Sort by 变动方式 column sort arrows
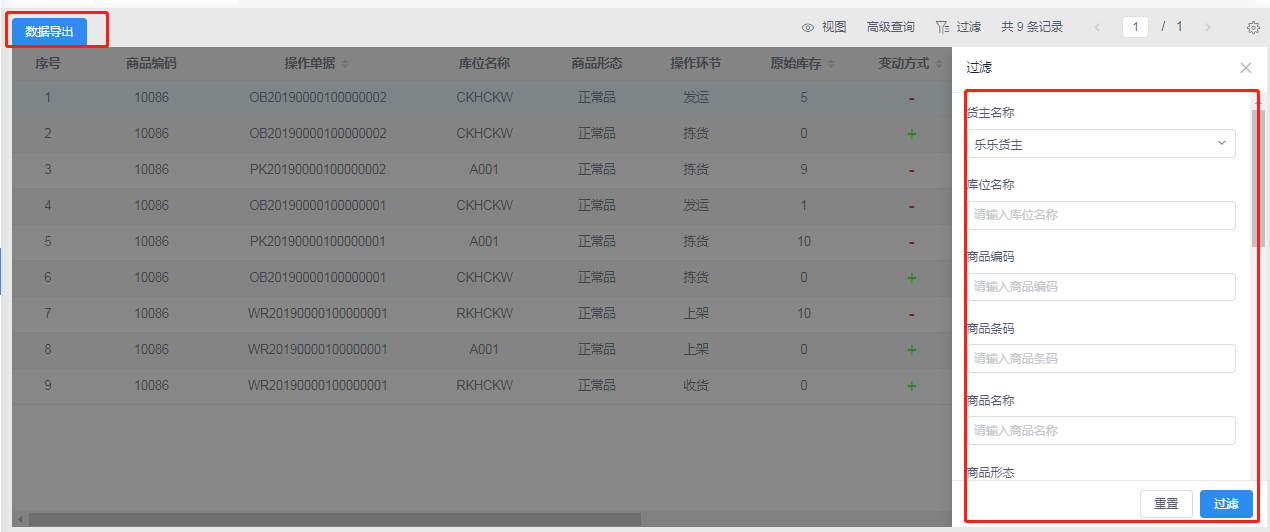The height and width of the screenshot is (532, 1270). point(939,64)
